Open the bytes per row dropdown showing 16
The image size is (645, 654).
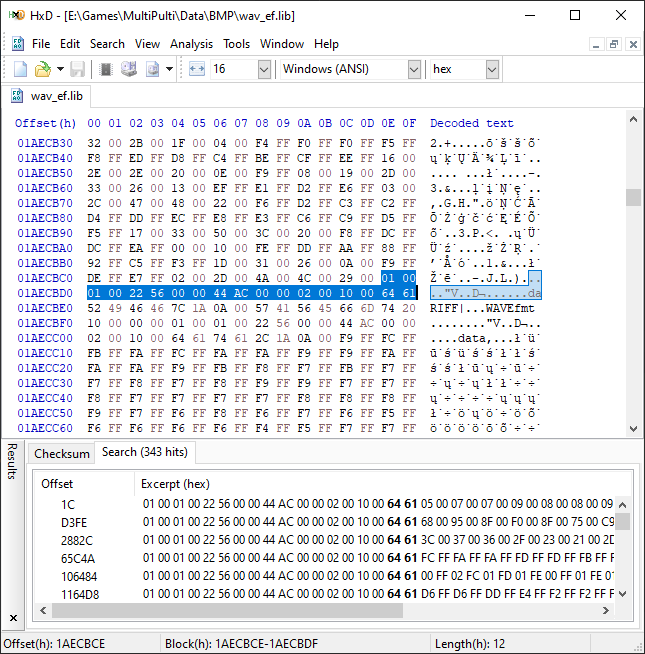coord(264,69)
